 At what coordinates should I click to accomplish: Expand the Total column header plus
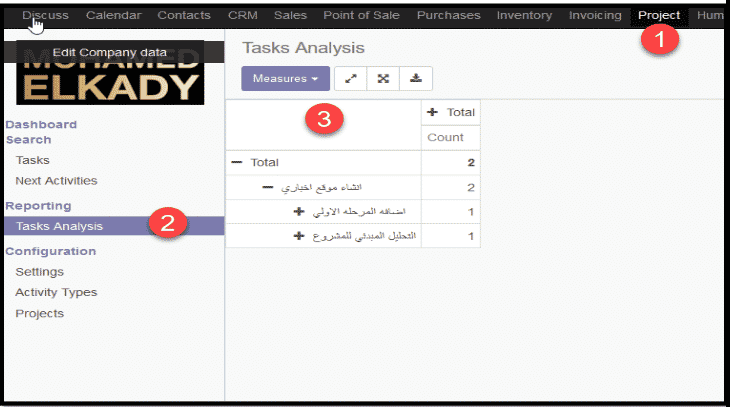pyautogui.click(x=432, y=112)
